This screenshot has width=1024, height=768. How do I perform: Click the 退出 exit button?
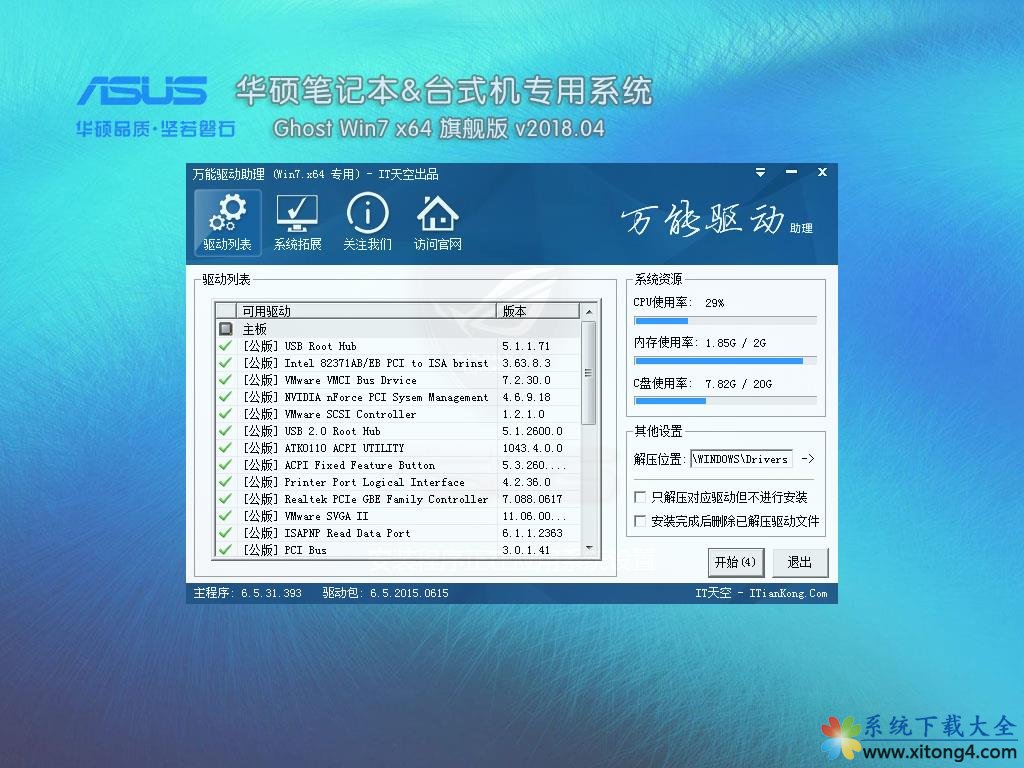coord(799,562)
